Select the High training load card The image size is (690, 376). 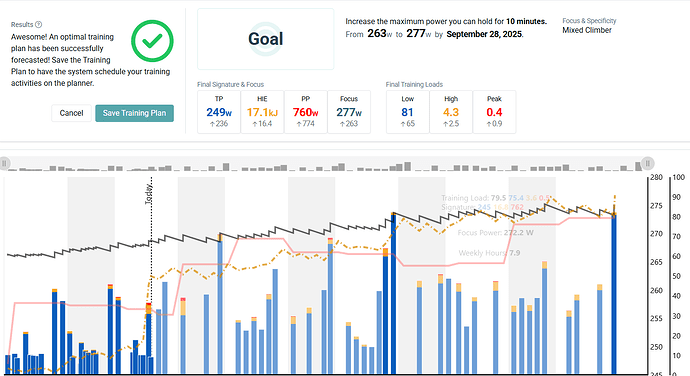coord(451,112)
